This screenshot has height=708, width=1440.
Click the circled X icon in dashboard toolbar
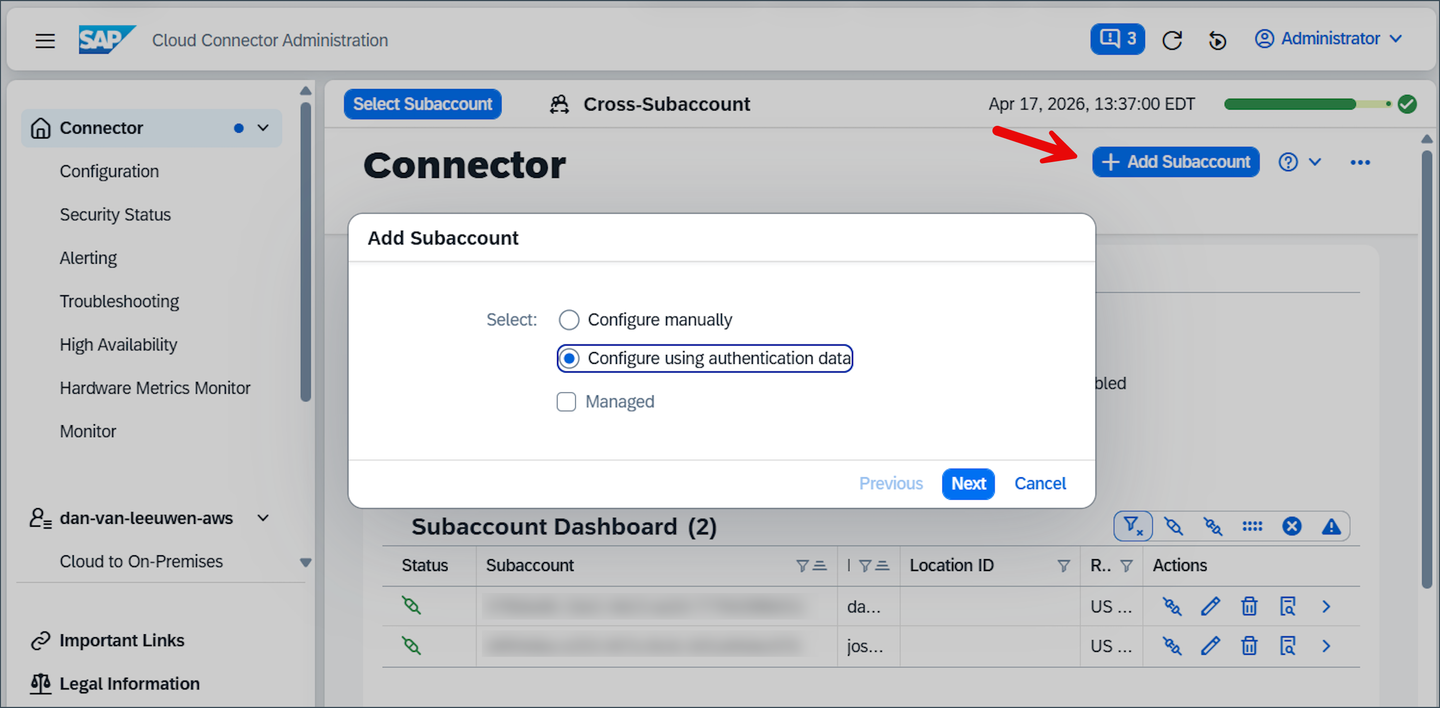coord(1292,526)
